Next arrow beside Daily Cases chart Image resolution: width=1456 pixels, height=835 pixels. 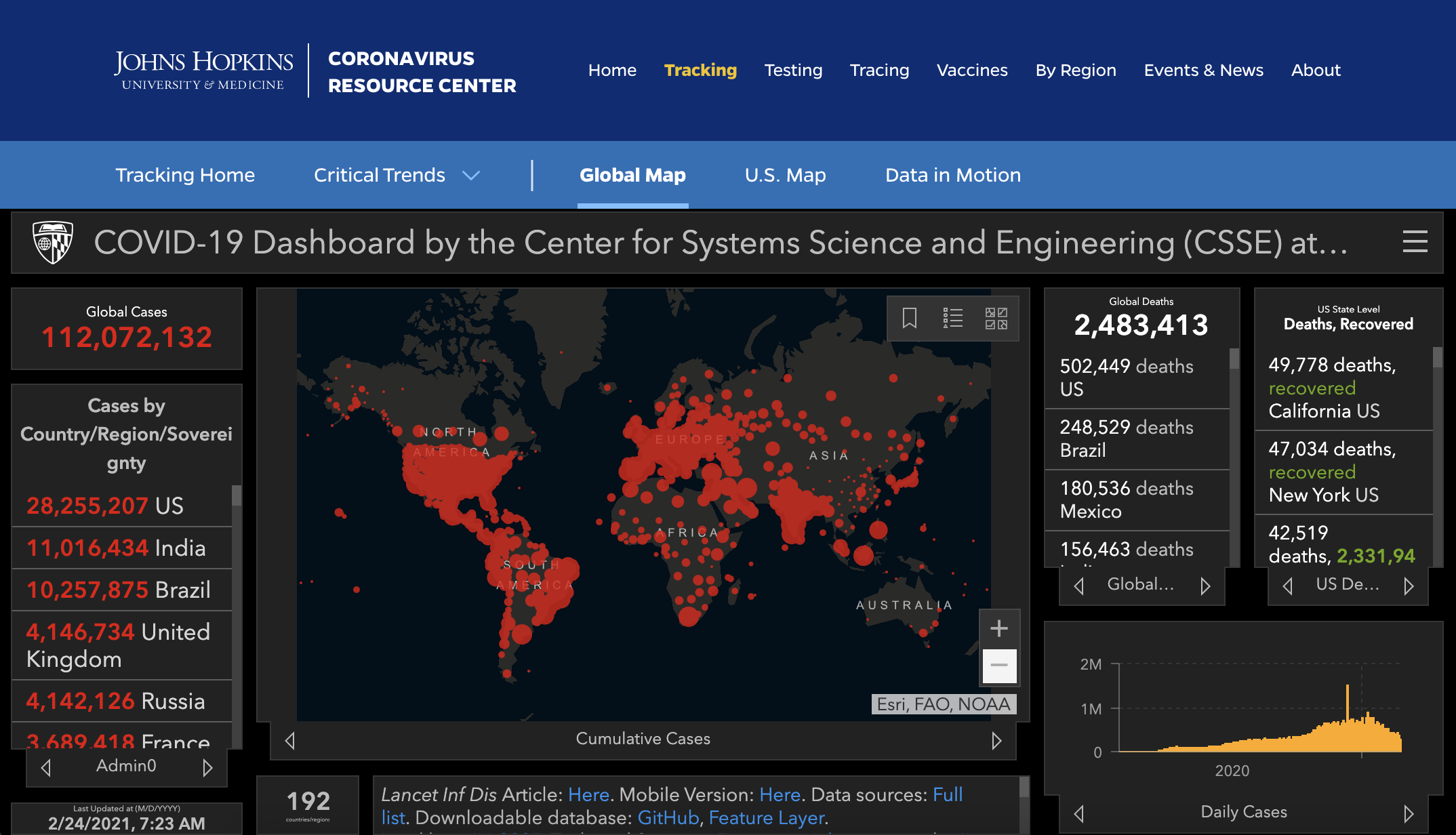point(1408,813)
